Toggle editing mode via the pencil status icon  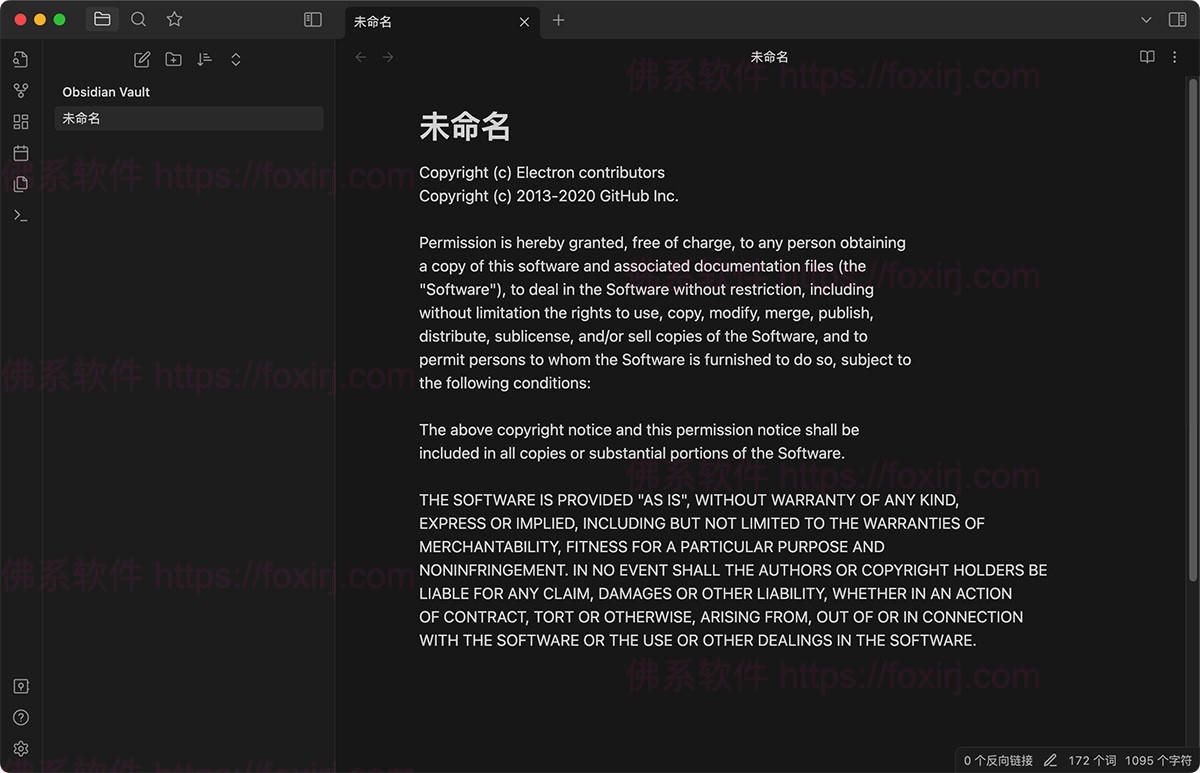1049,760
